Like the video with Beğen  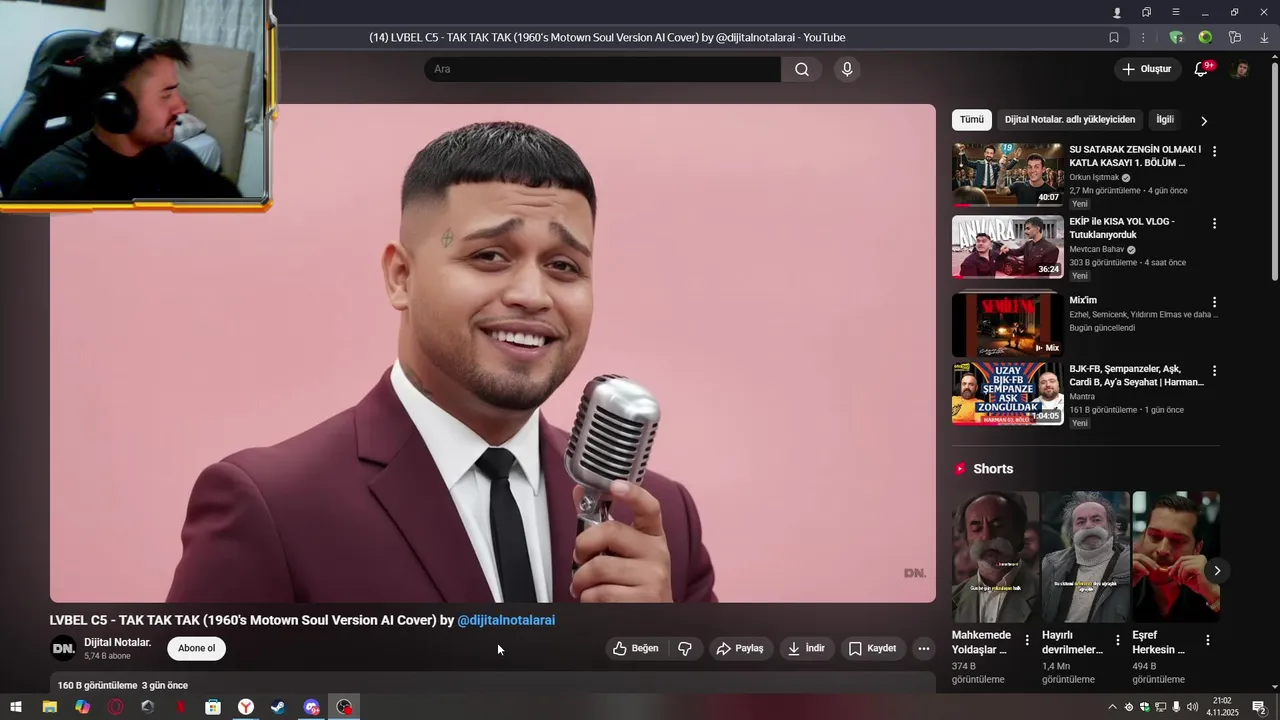(x=636, y=648)
